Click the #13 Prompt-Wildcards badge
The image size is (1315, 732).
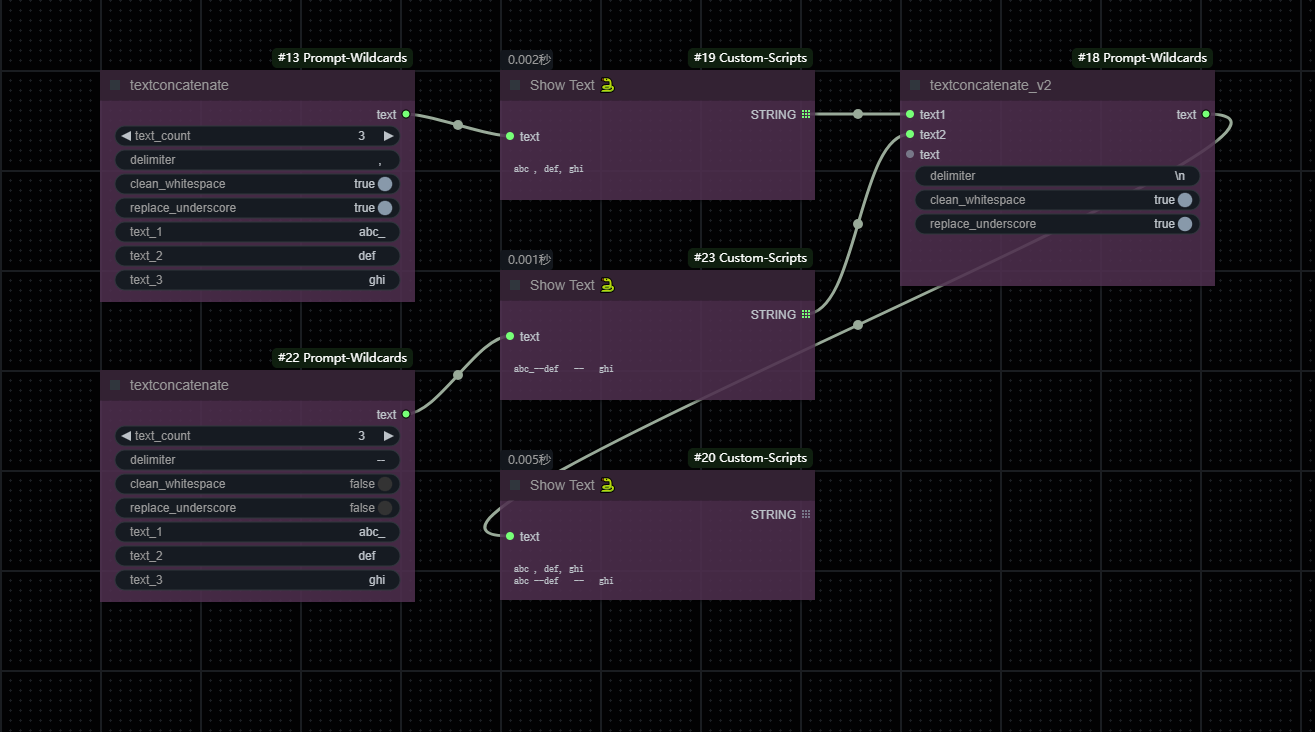pos(342,58)
